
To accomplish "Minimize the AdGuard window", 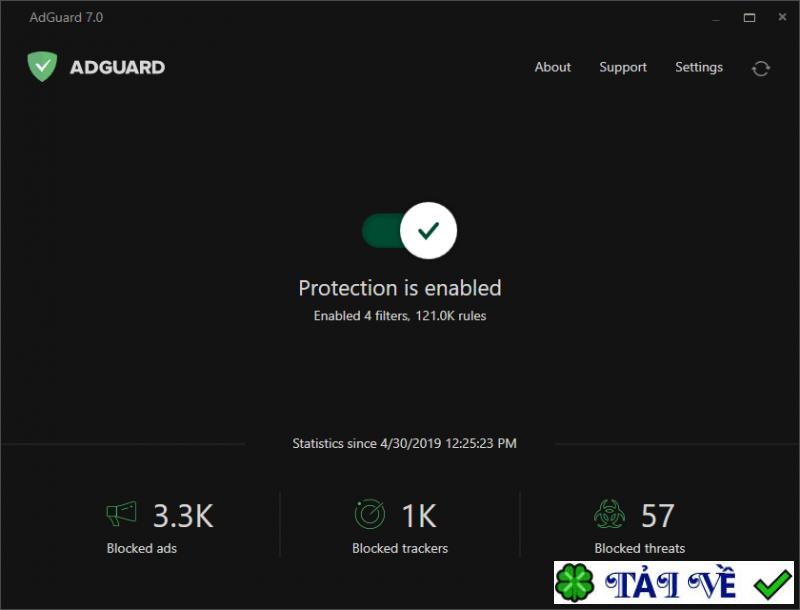I will point(716,18).
